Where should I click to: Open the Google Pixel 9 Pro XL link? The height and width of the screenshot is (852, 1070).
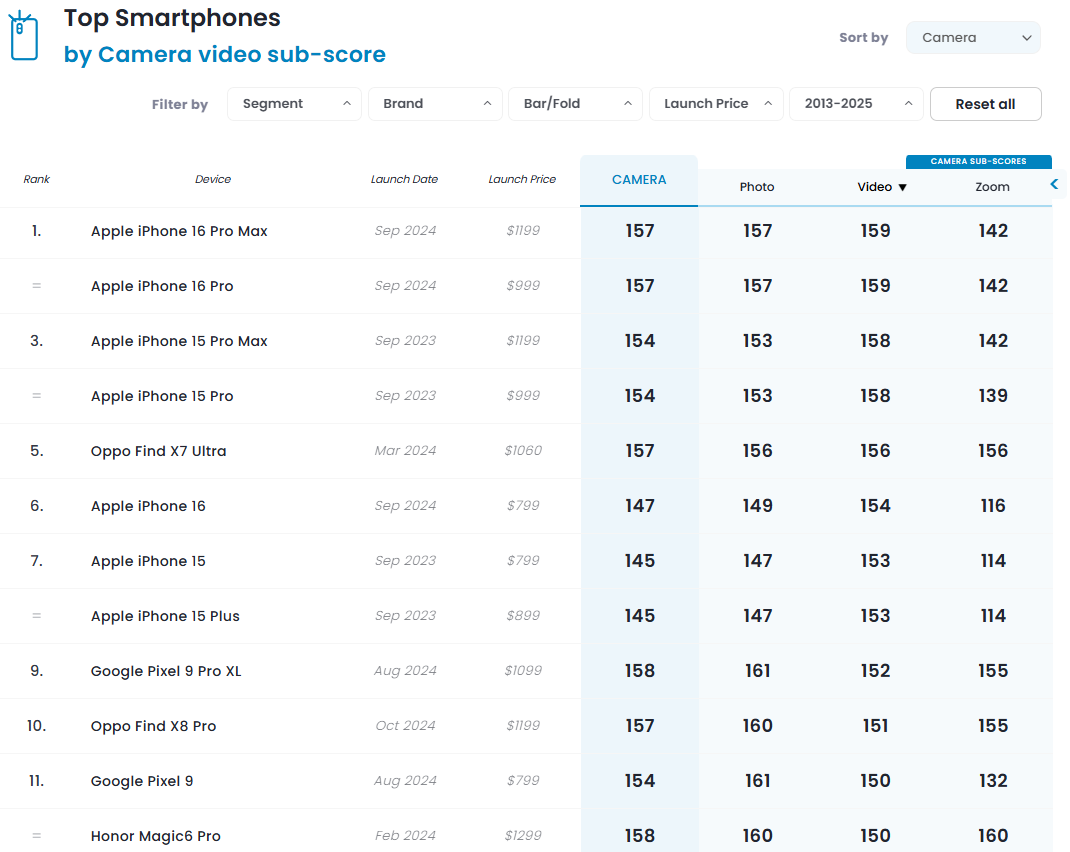[166, 671]
